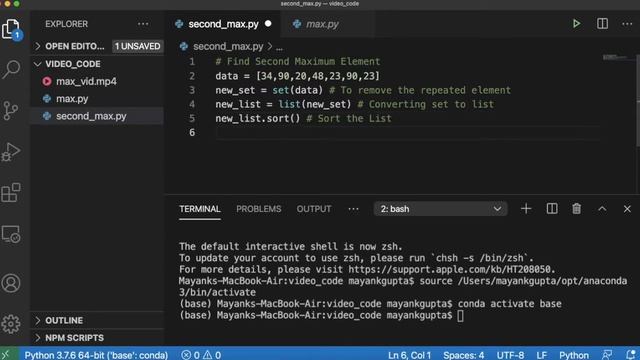Click the '# Find Second Maximum Element' comment

coord(298,62)
